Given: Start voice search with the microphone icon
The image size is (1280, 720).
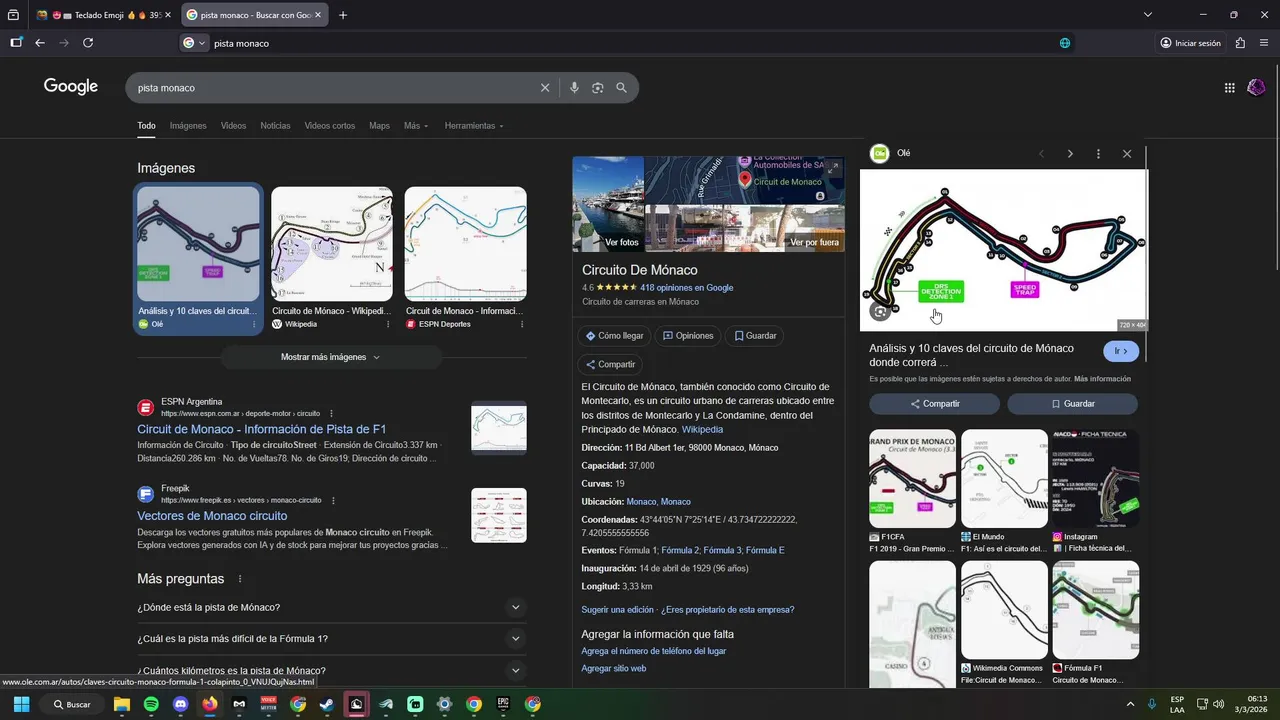Looking at the screenshot, I should tap(574, 88).
